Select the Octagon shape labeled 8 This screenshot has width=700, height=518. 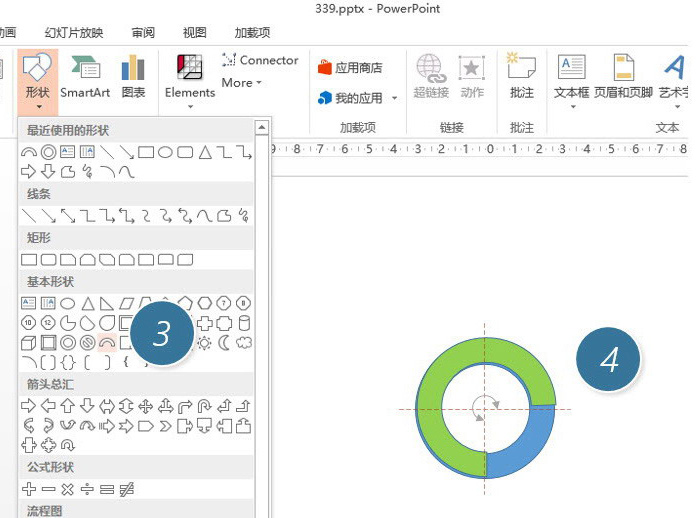tap(244, 304)
